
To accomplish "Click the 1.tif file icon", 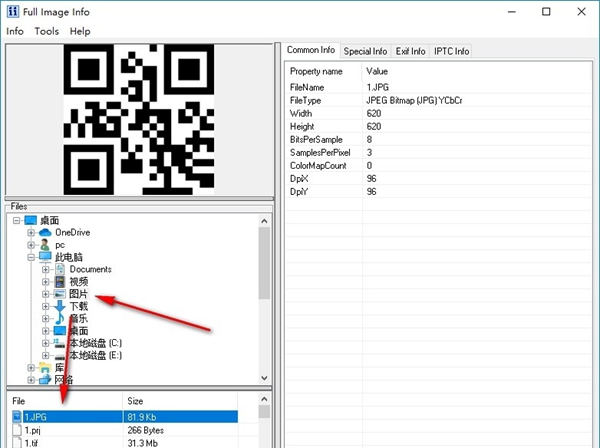I will (x=17, y=443).
